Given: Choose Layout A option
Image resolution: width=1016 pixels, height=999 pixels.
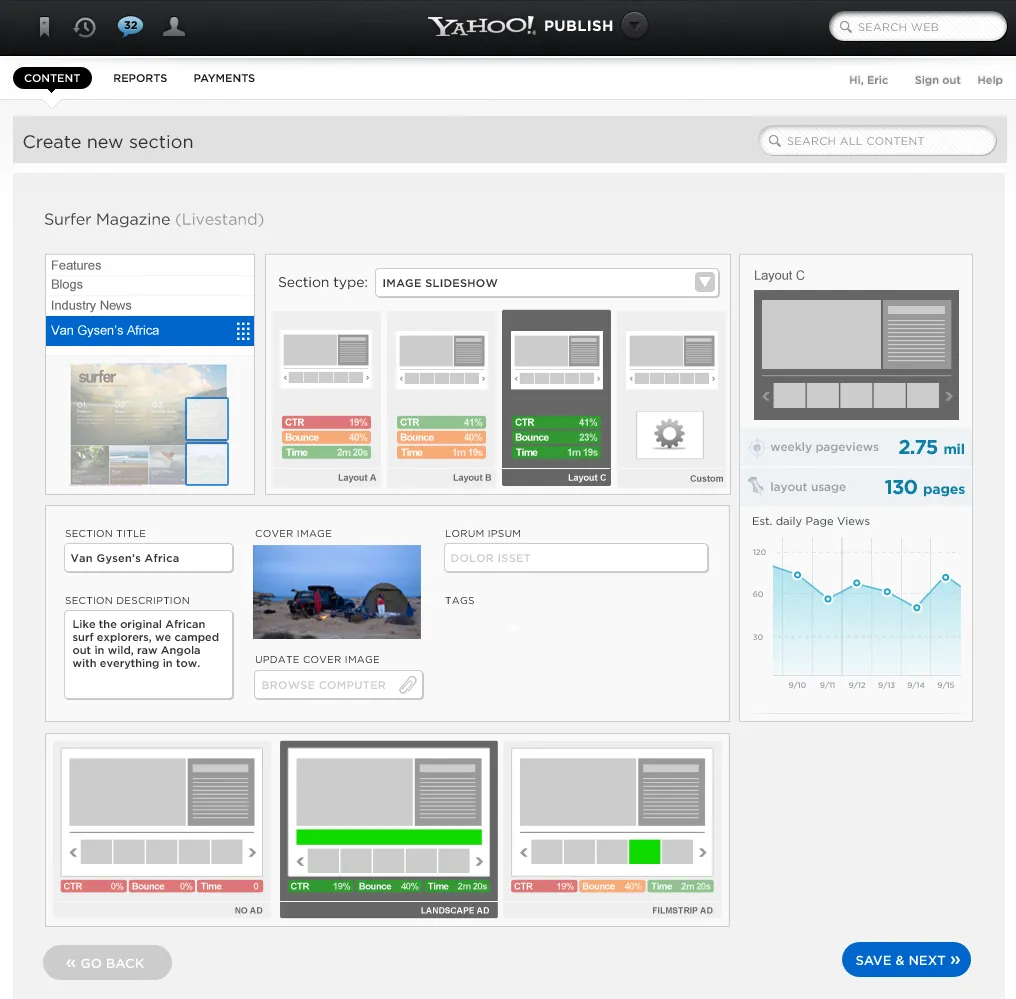Looking at the screenshot, I should [x=326, y=398].
